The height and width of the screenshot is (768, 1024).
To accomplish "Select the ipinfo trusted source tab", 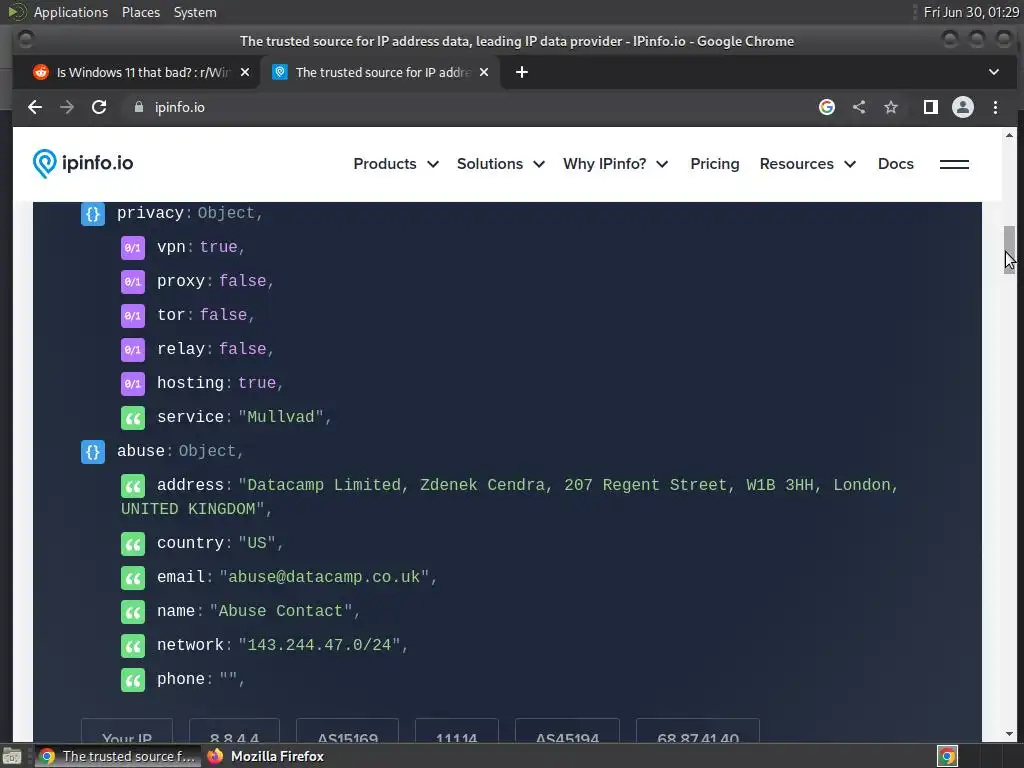I will 379,72.
